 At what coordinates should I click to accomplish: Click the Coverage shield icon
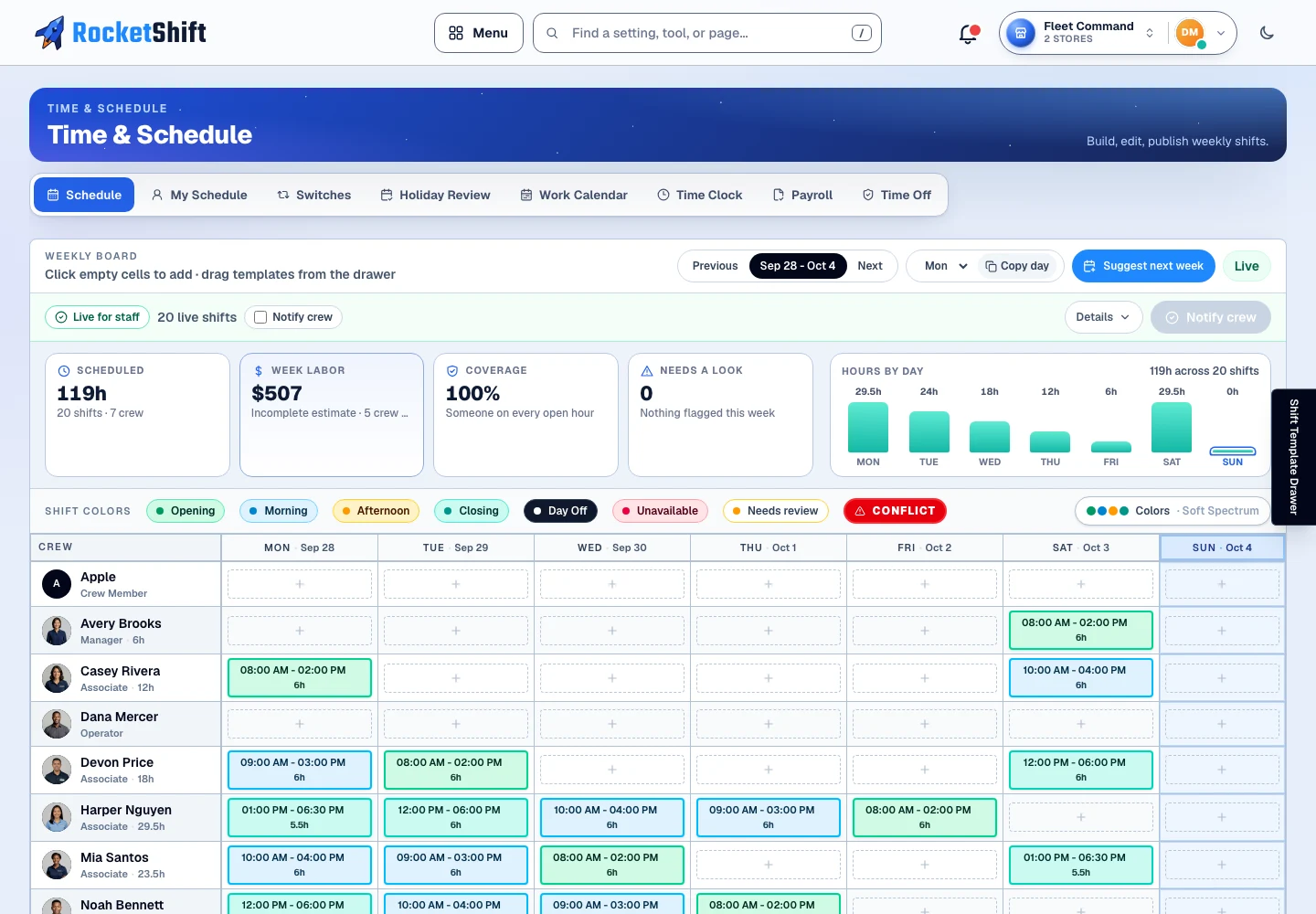tap(452, 371)
